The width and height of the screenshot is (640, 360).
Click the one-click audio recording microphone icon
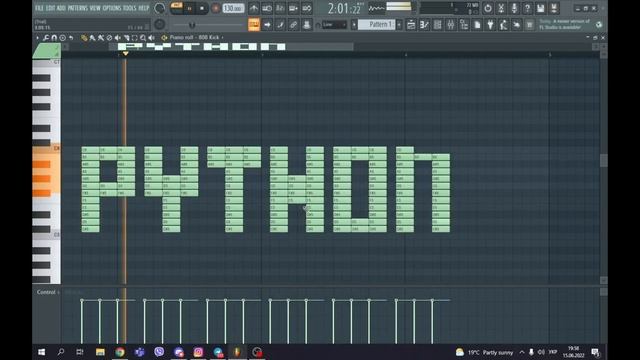tap(514, 8)
